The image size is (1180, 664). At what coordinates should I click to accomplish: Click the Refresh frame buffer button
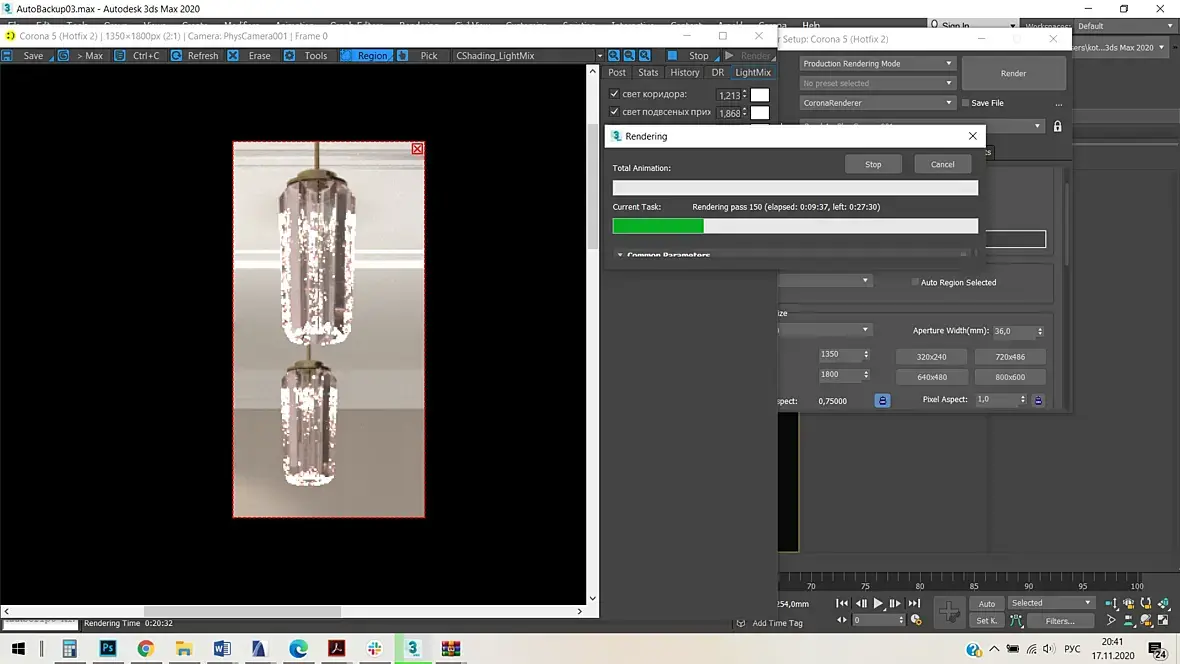[195, 56]
